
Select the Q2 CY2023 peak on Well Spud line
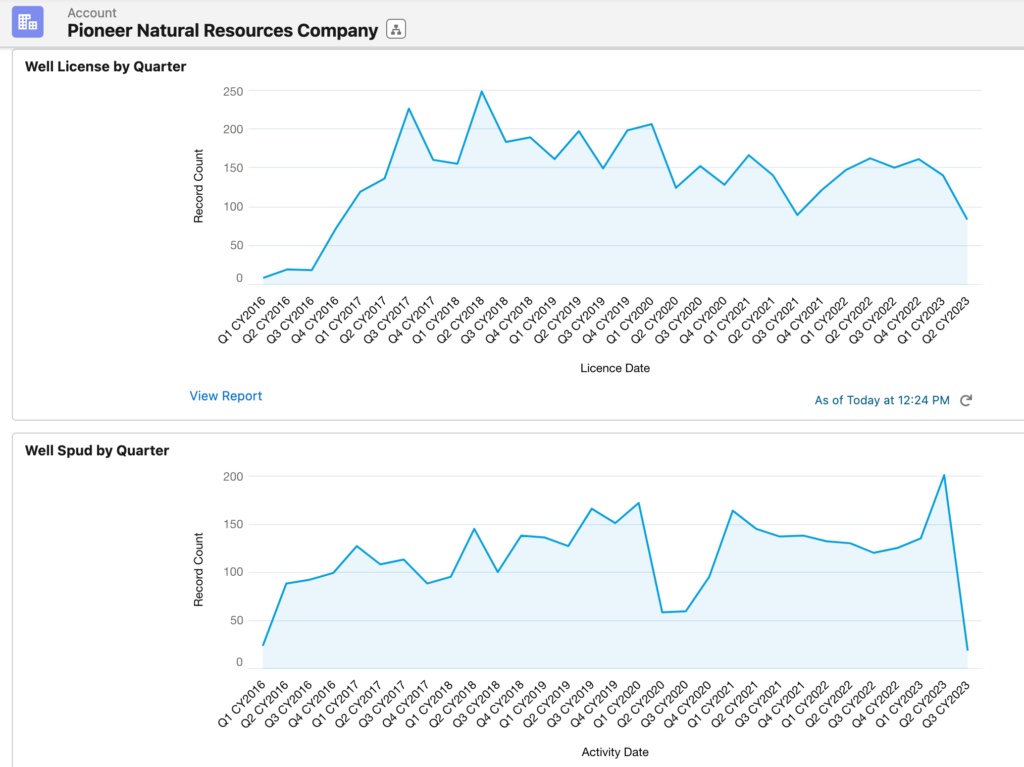point(944,475)
